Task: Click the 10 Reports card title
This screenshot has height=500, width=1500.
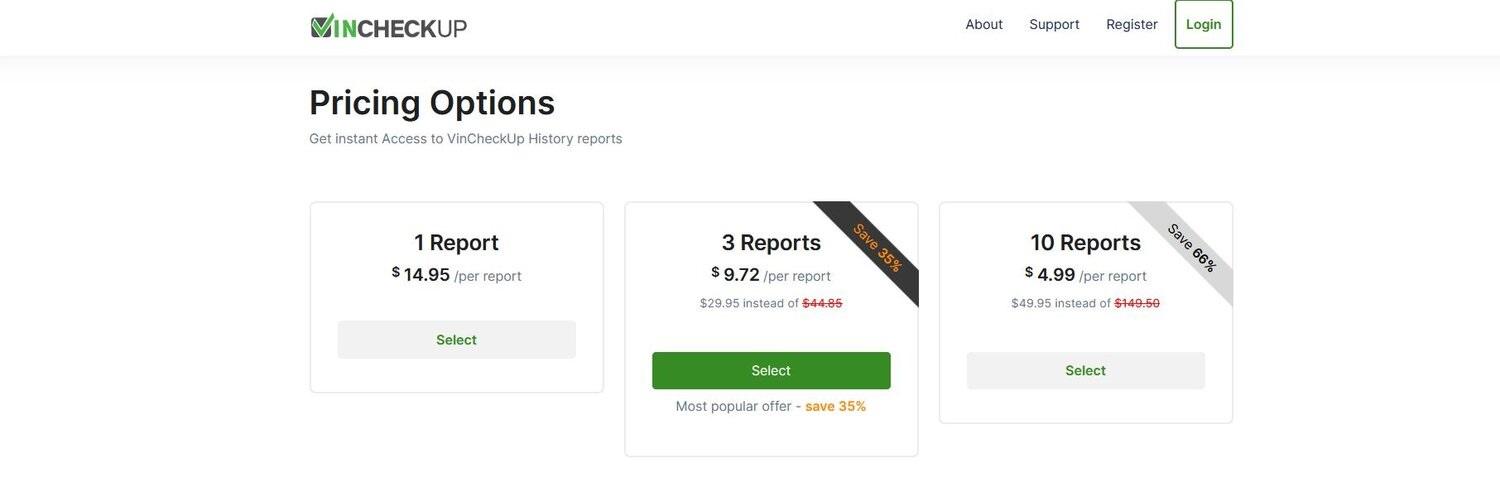Action: click(1085, 243)
